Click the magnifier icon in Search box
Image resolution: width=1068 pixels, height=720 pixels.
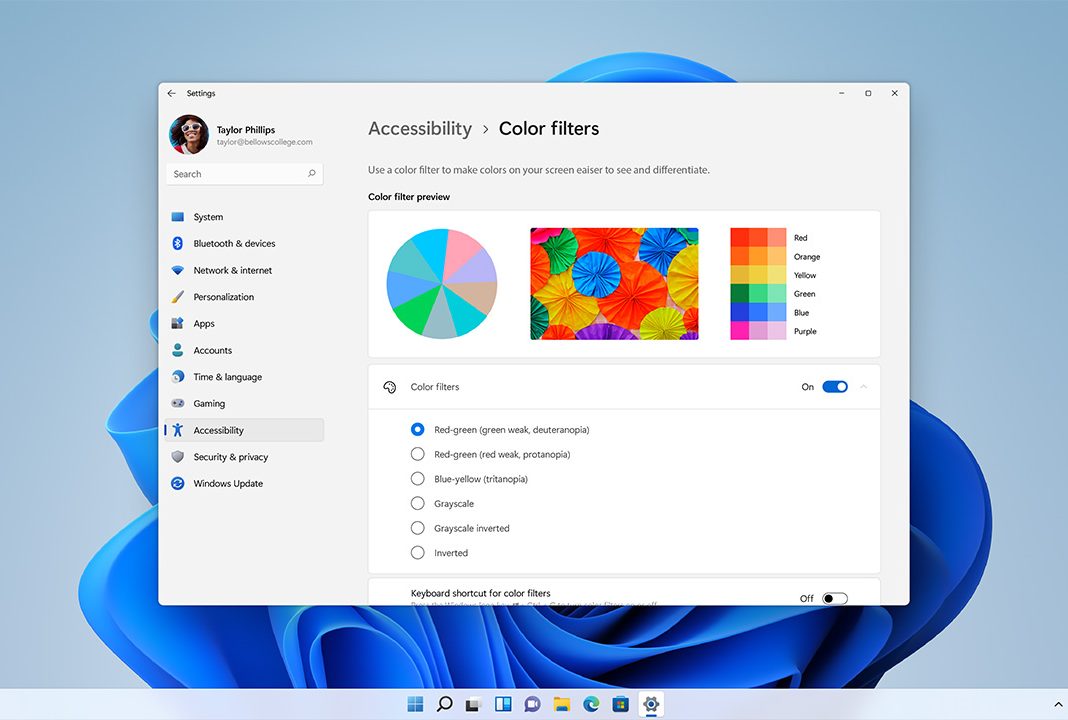[311, 174]
